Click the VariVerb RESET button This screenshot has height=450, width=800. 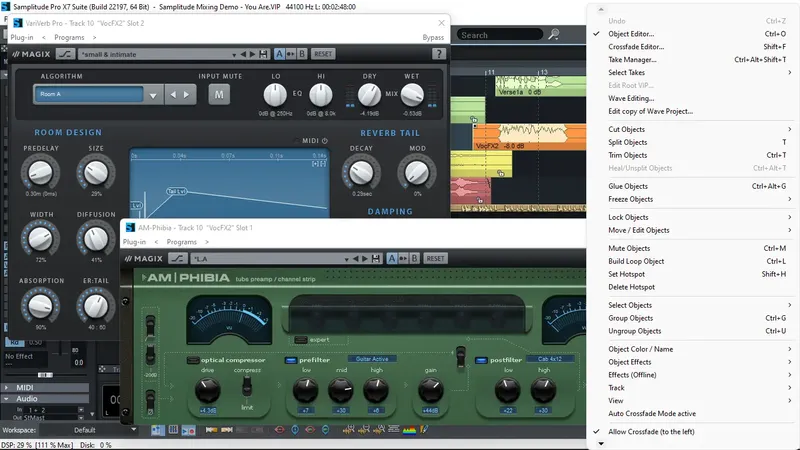323,54
